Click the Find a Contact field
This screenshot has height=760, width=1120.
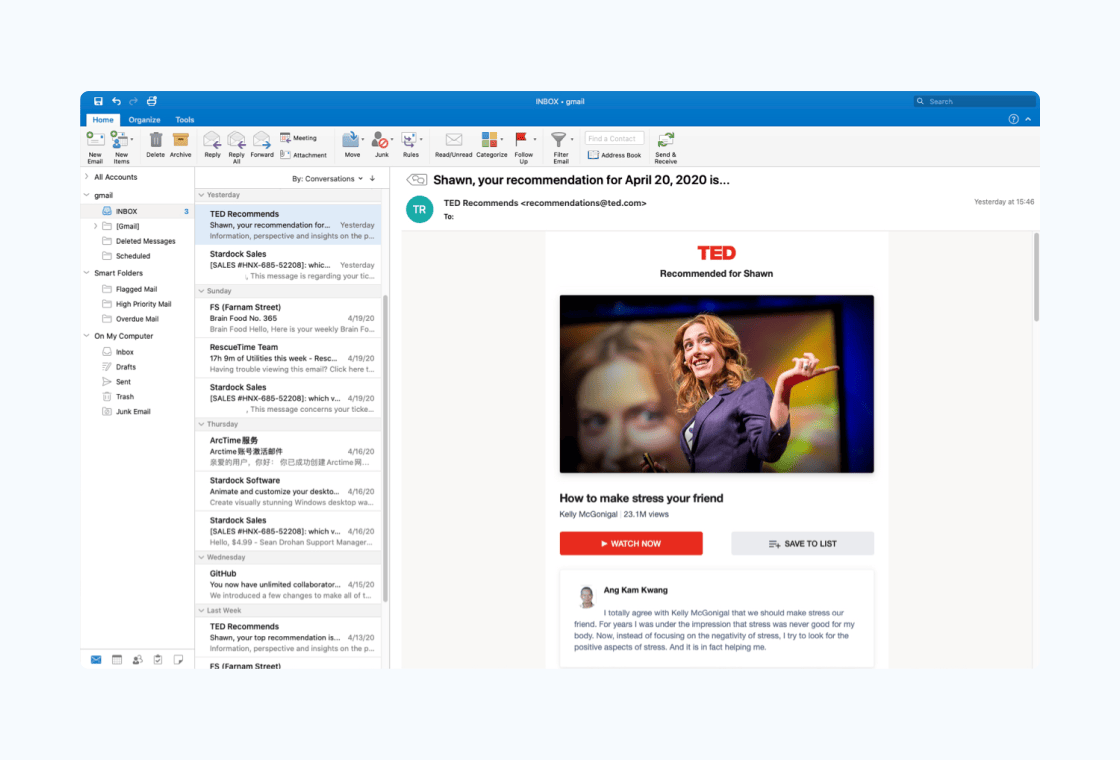(614, 139)
